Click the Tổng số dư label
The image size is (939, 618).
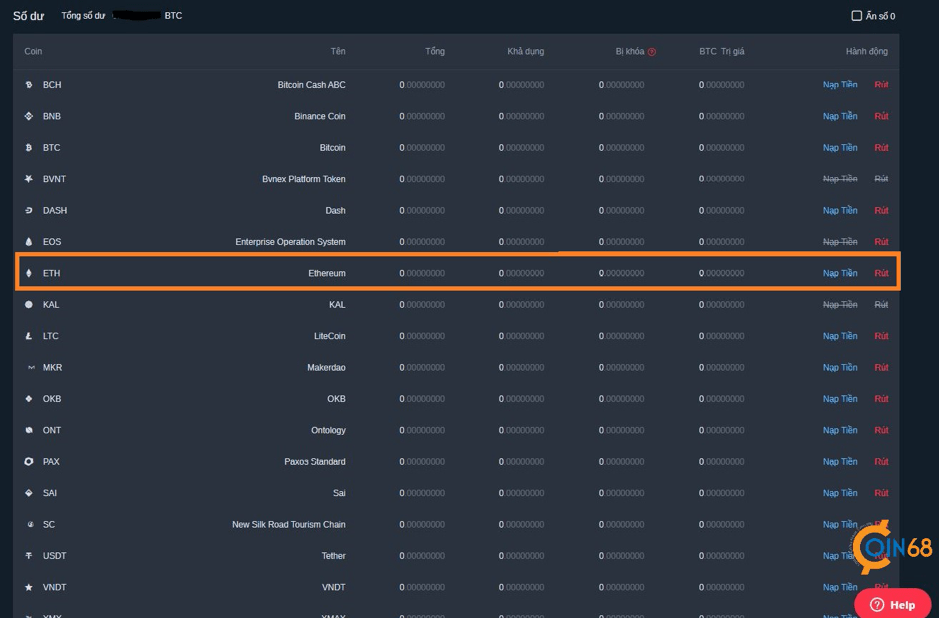pyautogui.click(x=83, y=16)
